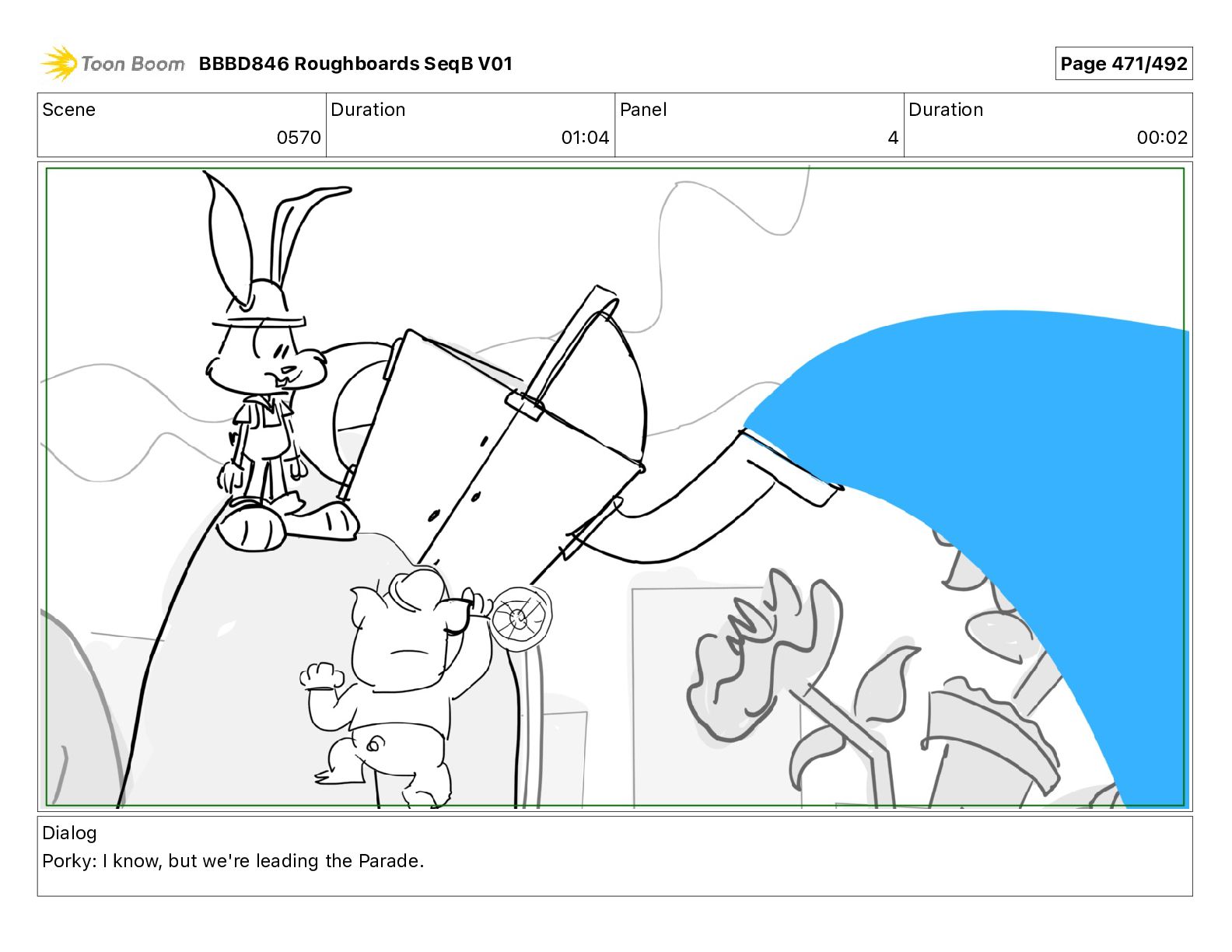Select the title 'BBBD846 Roughboards SeqB V01'

[x=355, y=64]
